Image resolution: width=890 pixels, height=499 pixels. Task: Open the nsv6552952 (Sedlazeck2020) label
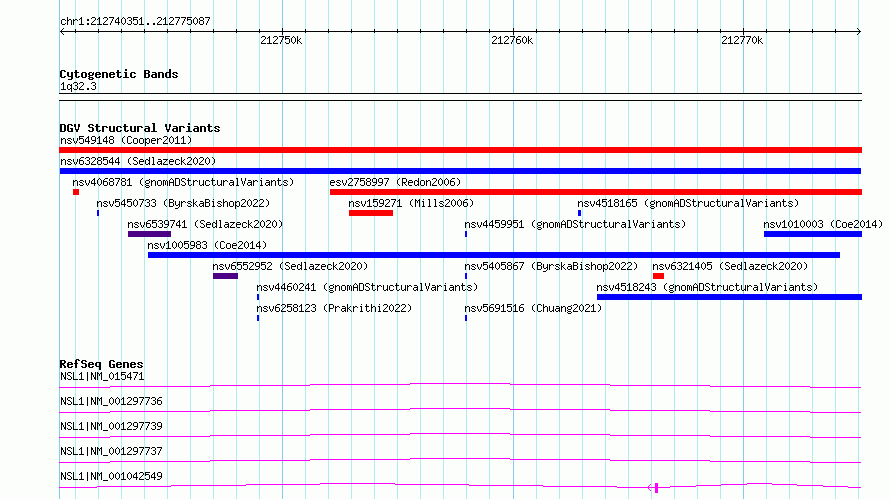(x=290, y=266)
